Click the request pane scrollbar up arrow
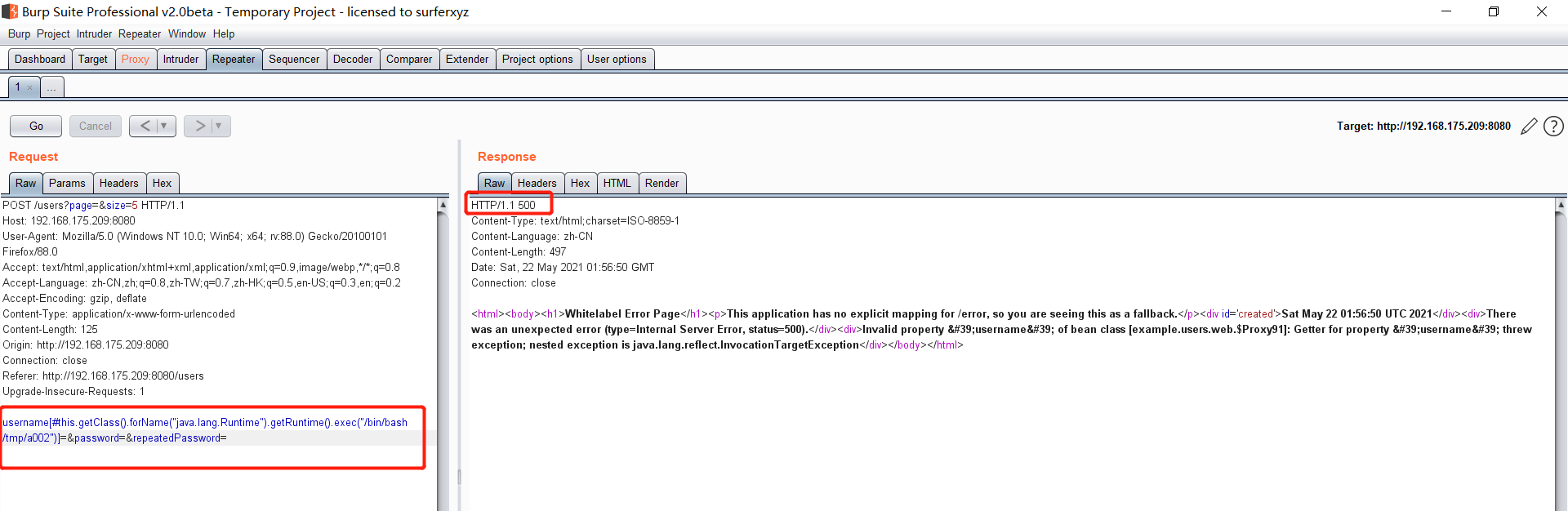Viewport: 1568px width, 511px height. pos(443,205)
